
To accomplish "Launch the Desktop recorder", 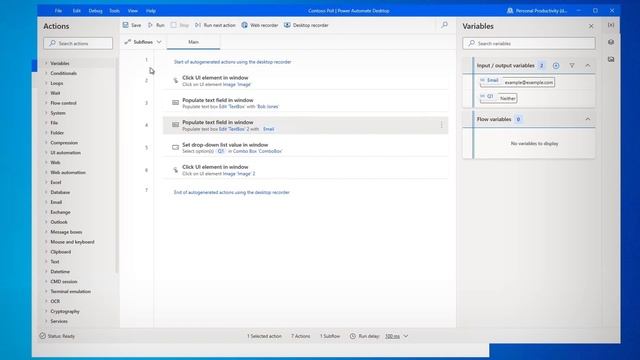I will click(x=306, y=25).
